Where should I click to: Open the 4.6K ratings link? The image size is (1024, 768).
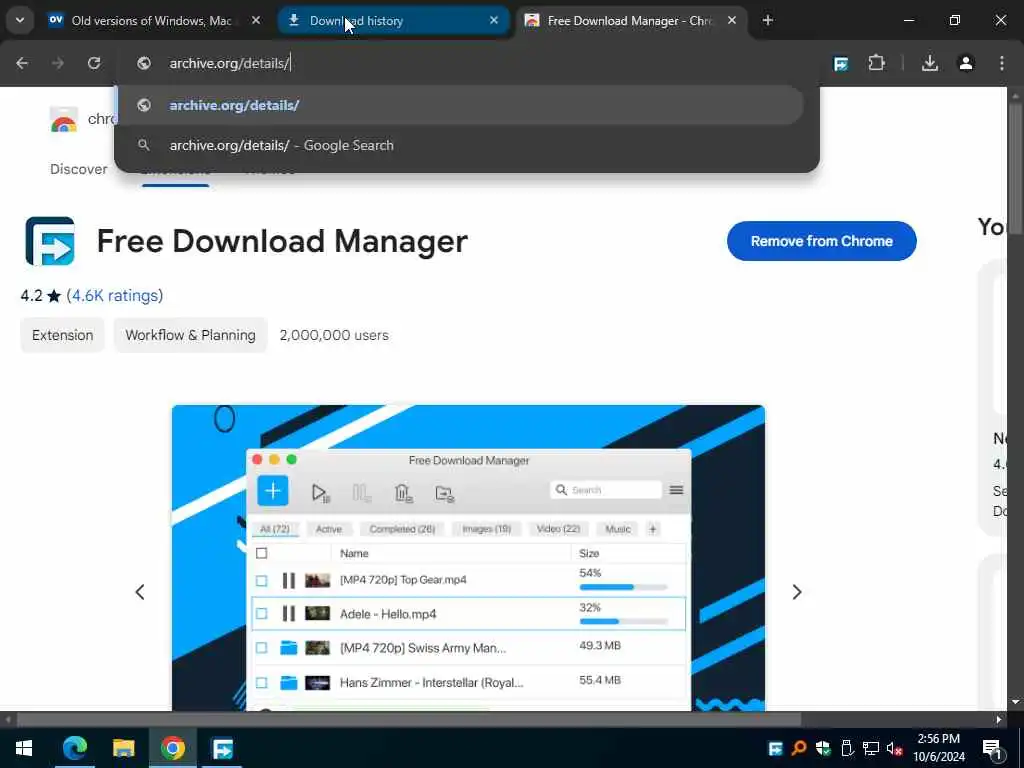point(115,295)
